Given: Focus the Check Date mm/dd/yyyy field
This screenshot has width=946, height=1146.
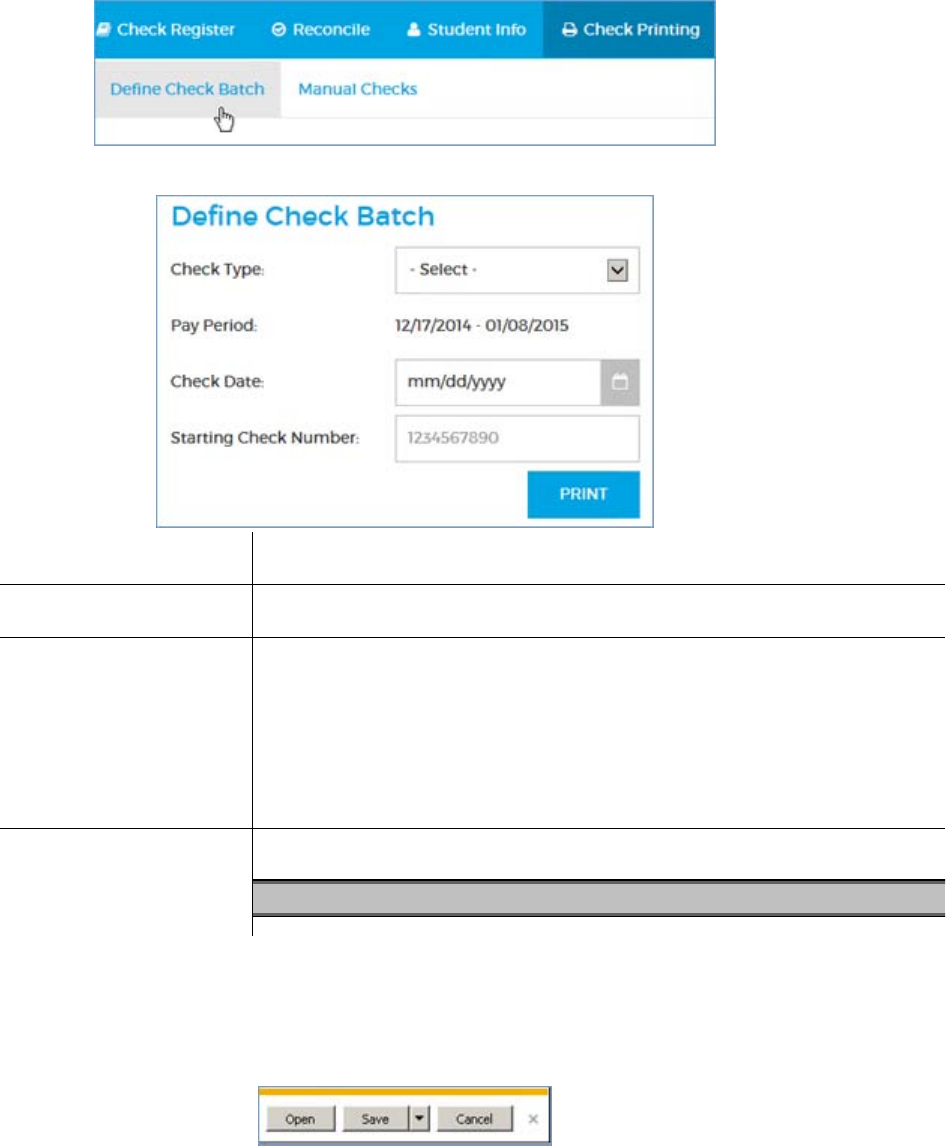Looking at the screenshot, I should pyautogui.click(x=498, y=382).
